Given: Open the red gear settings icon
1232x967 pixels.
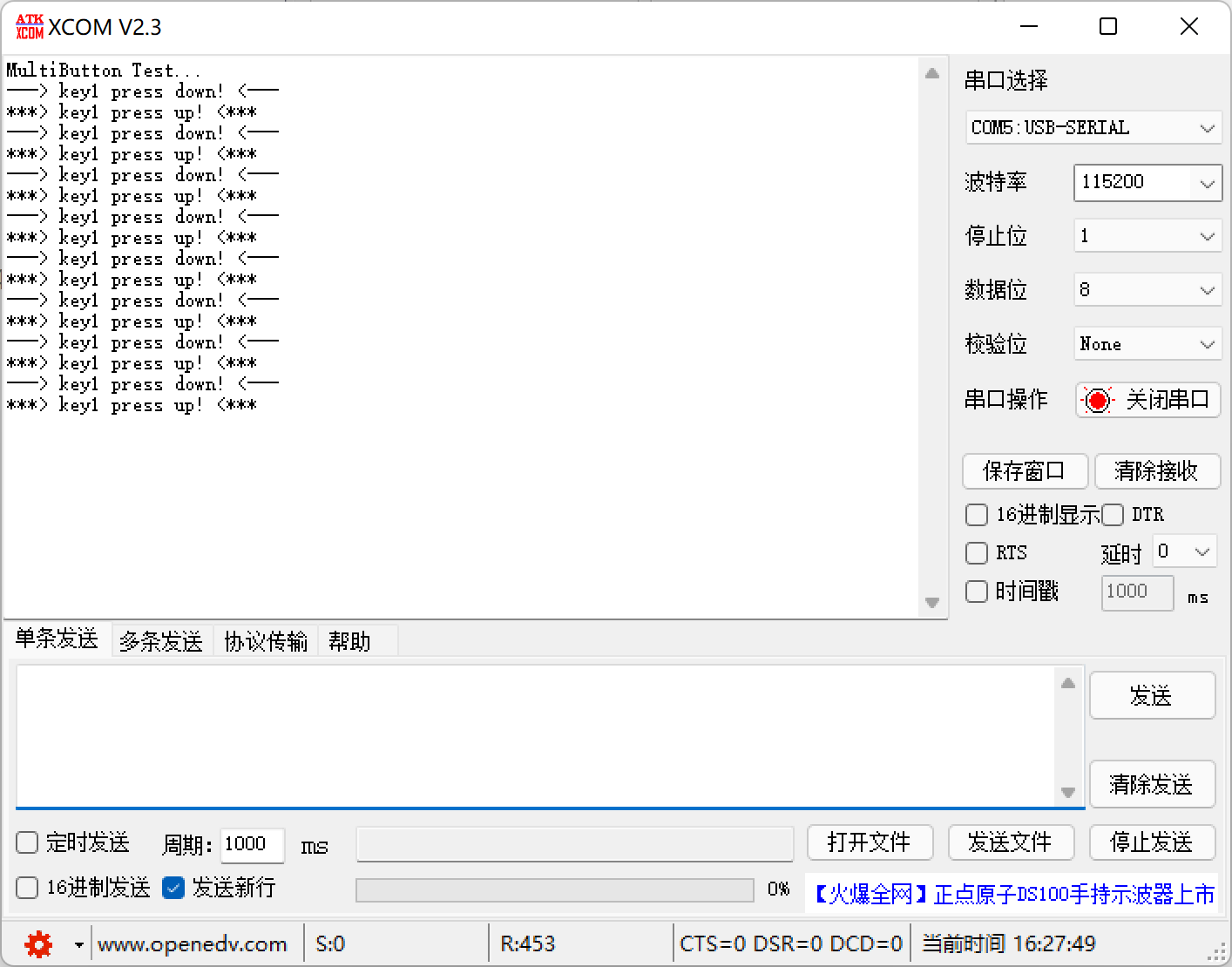Looking at the screenshot, I should [x=38, y=943].
